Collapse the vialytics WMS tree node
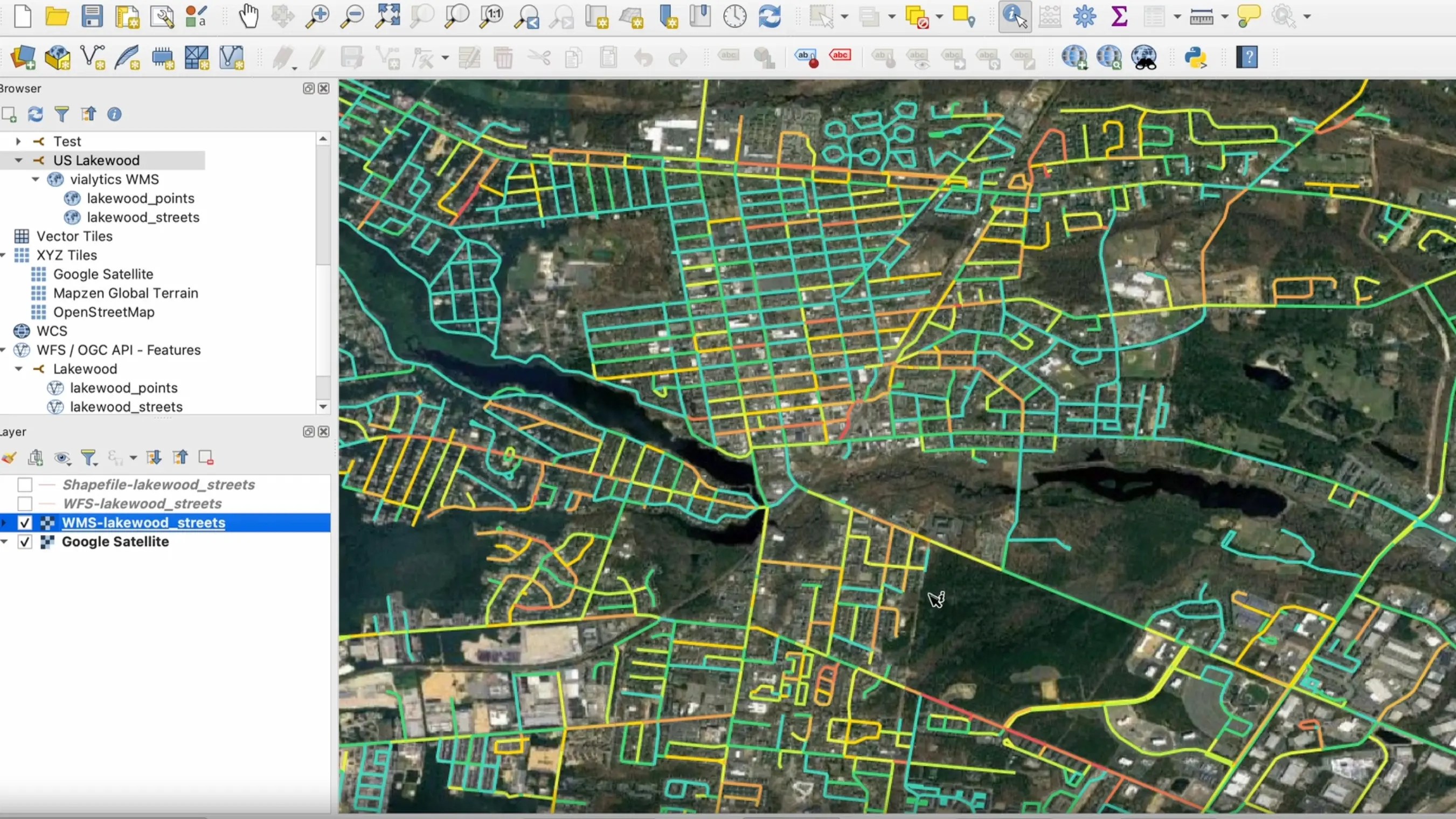The height and width of the screenshot is (819, 1456). tap(36, 179)
